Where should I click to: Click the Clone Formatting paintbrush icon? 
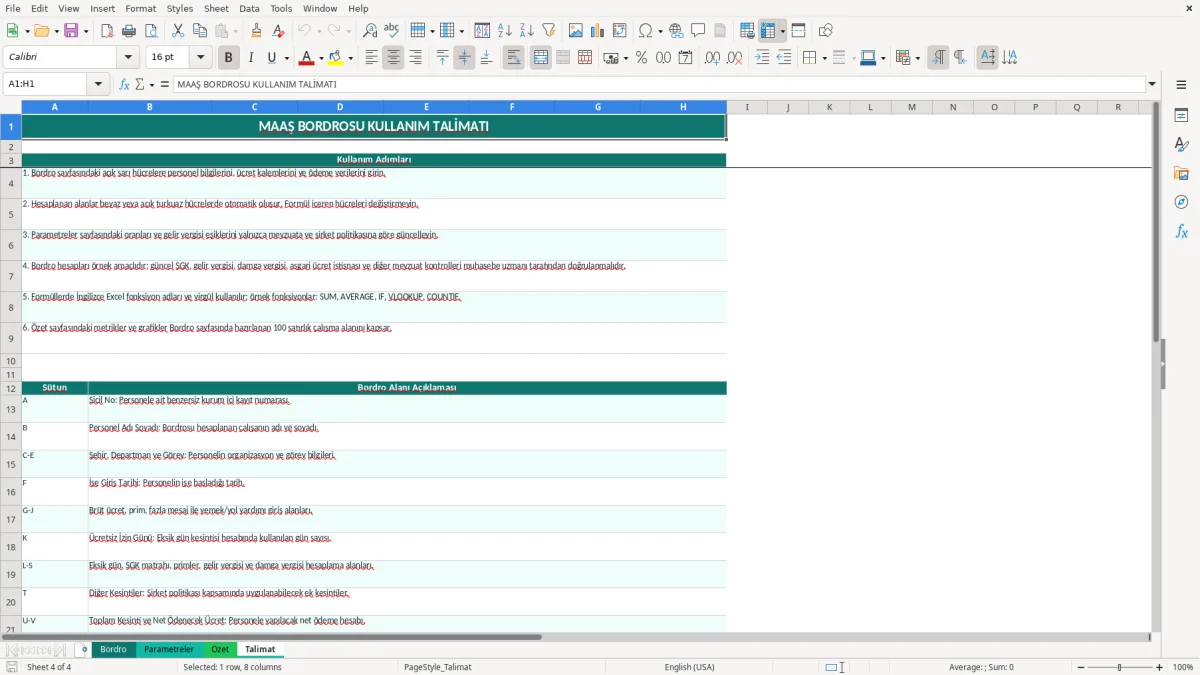(256, 31)
